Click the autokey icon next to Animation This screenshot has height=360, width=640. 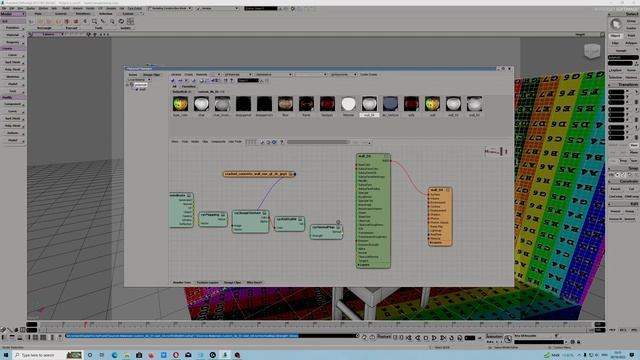coord(508,339)
